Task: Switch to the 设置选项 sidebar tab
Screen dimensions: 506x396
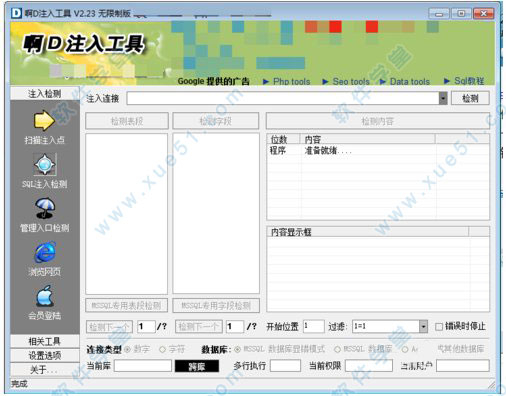Action: pyautogui.click(x=45, y=355)
